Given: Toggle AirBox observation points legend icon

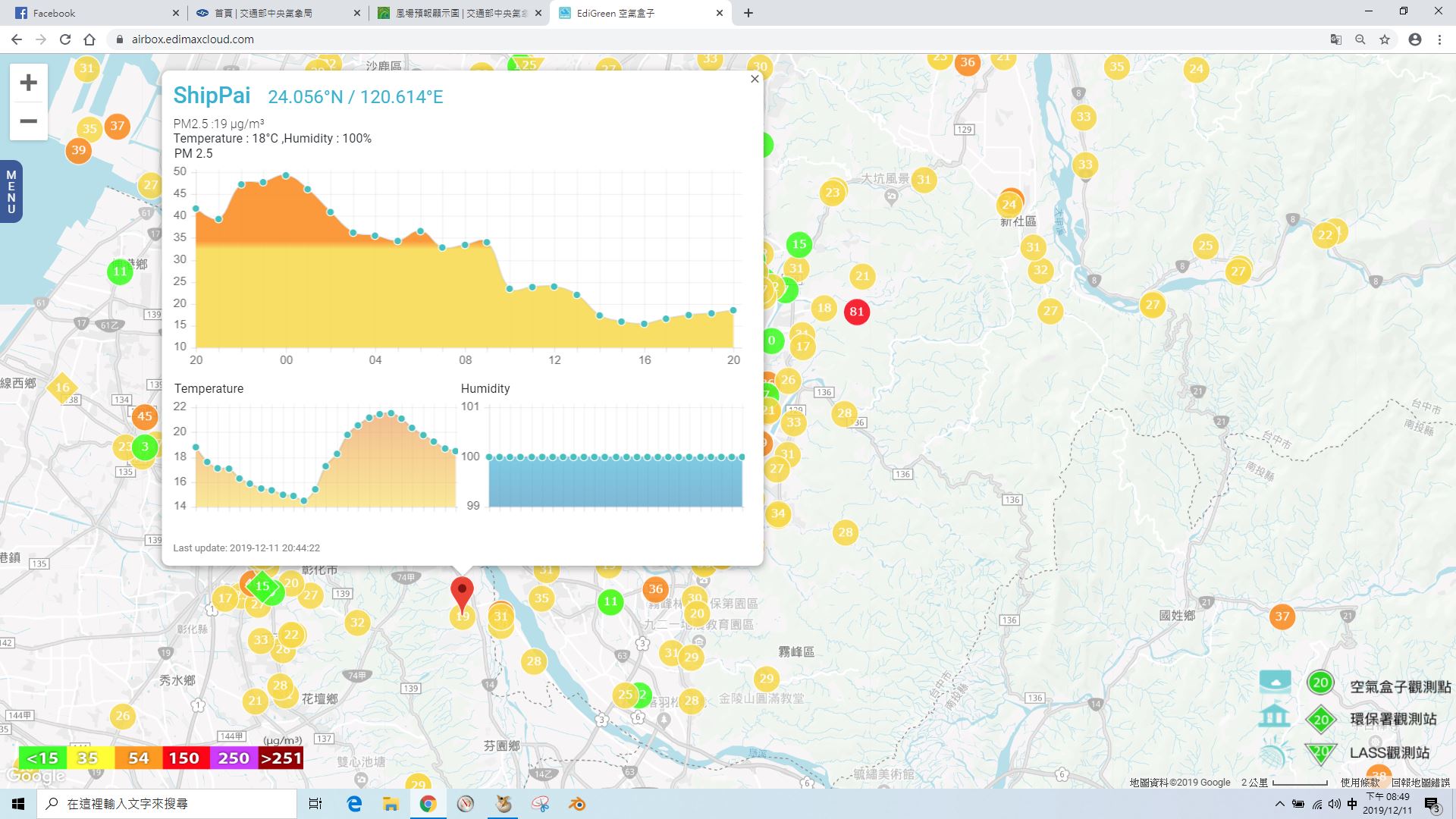Looking at the screenshot, I should 1321,682.
